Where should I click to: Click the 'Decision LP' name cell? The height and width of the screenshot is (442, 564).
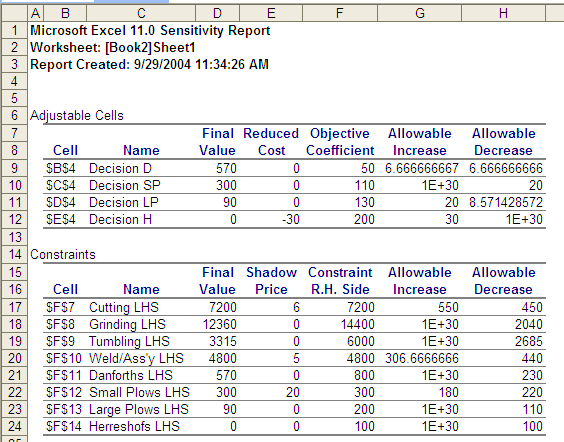point(123,202)
